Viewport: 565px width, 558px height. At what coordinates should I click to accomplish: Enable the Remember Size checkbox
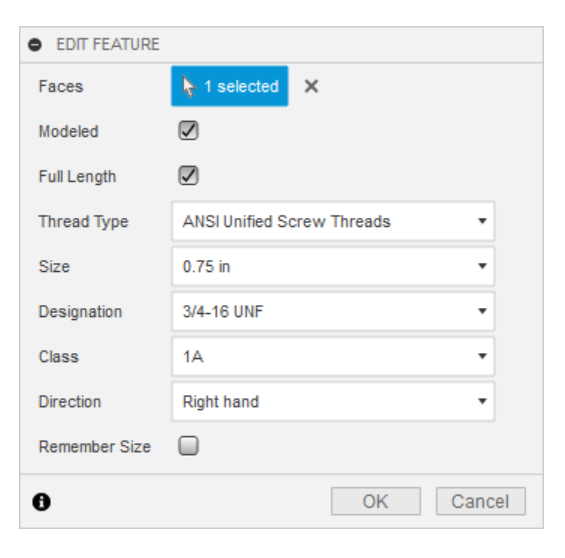tap(188, 446)
